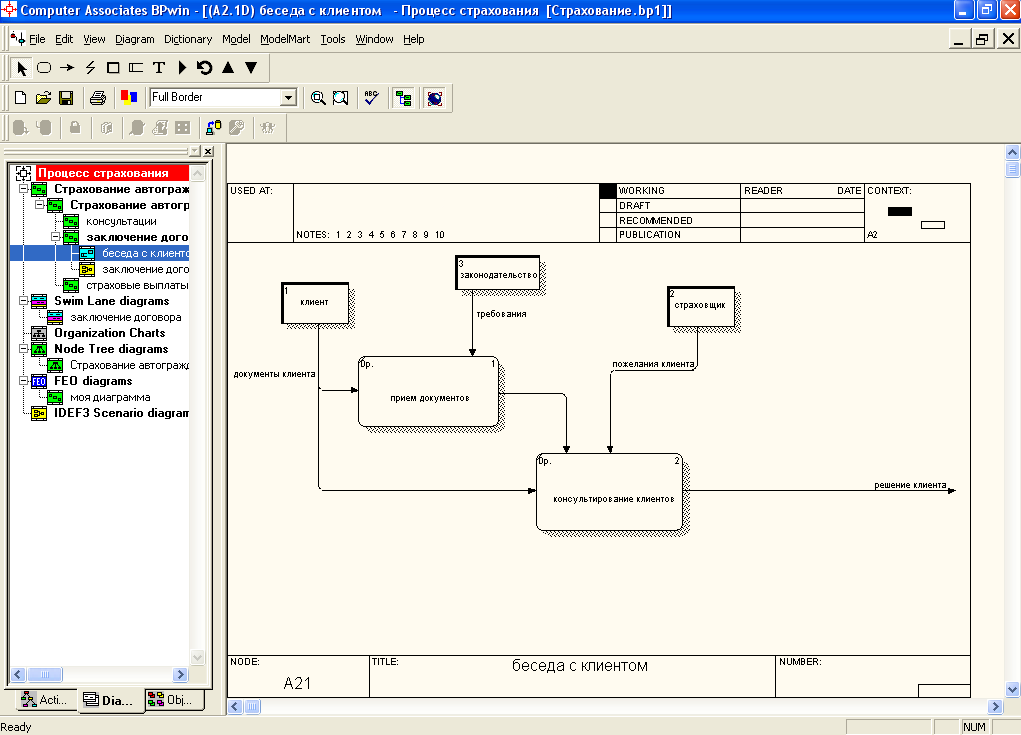Click the Organization Charts tree icon
The image size is (1021, 735).
coord(39,333)
